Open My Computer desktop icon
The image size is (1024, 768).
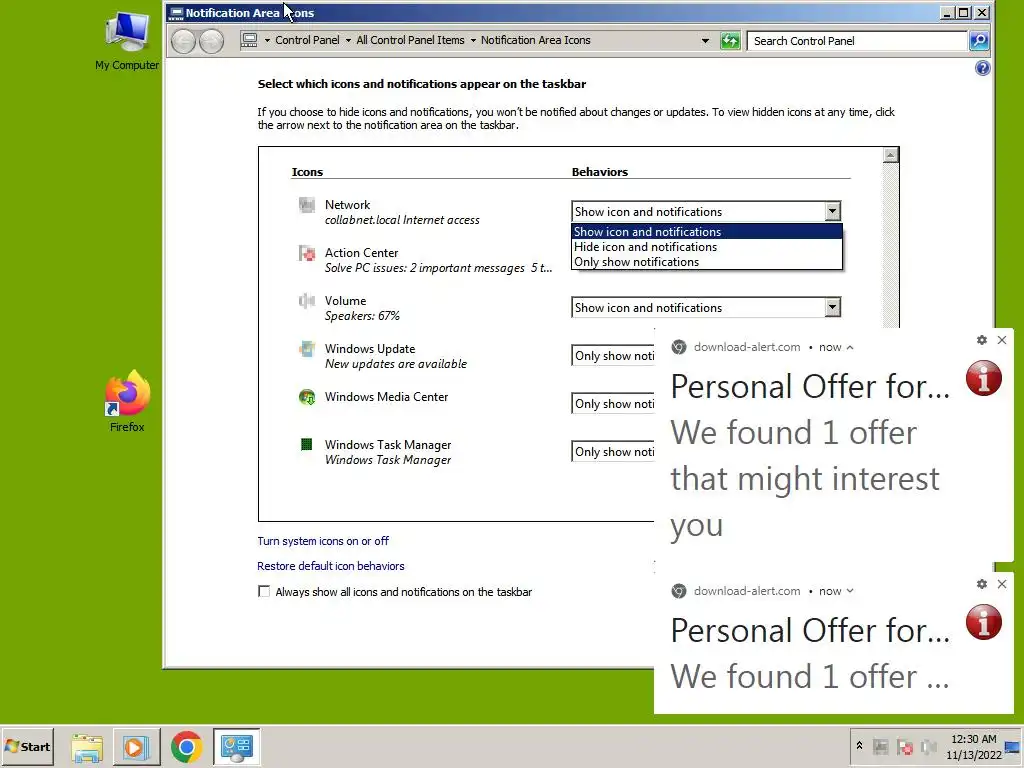[127, 40]
